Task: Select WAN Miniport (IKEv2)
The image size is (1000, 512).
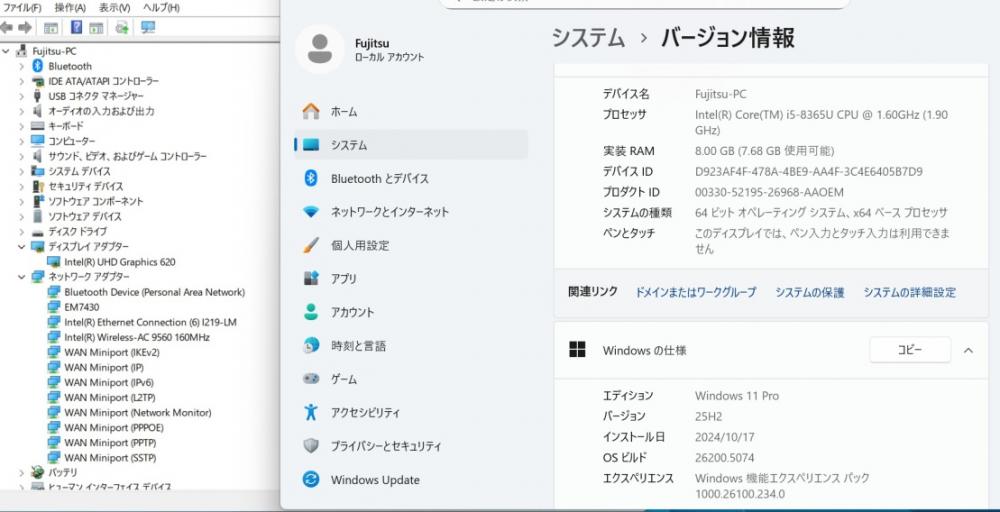Action: click(112, 352)
